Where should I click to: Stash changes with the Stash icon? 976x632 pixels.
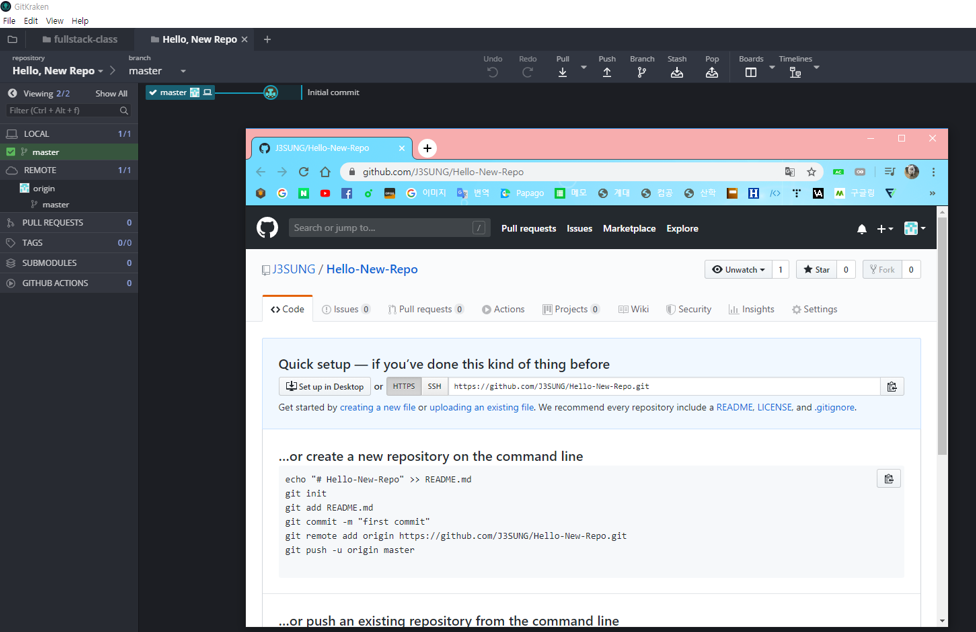pyautogui.click(x=677, y=73)
